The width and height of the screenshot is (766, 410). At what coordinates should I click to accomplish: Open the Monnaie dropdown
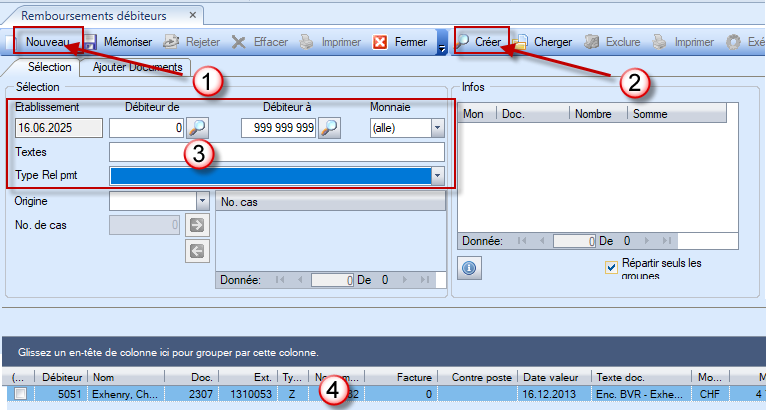pos(437,128)
